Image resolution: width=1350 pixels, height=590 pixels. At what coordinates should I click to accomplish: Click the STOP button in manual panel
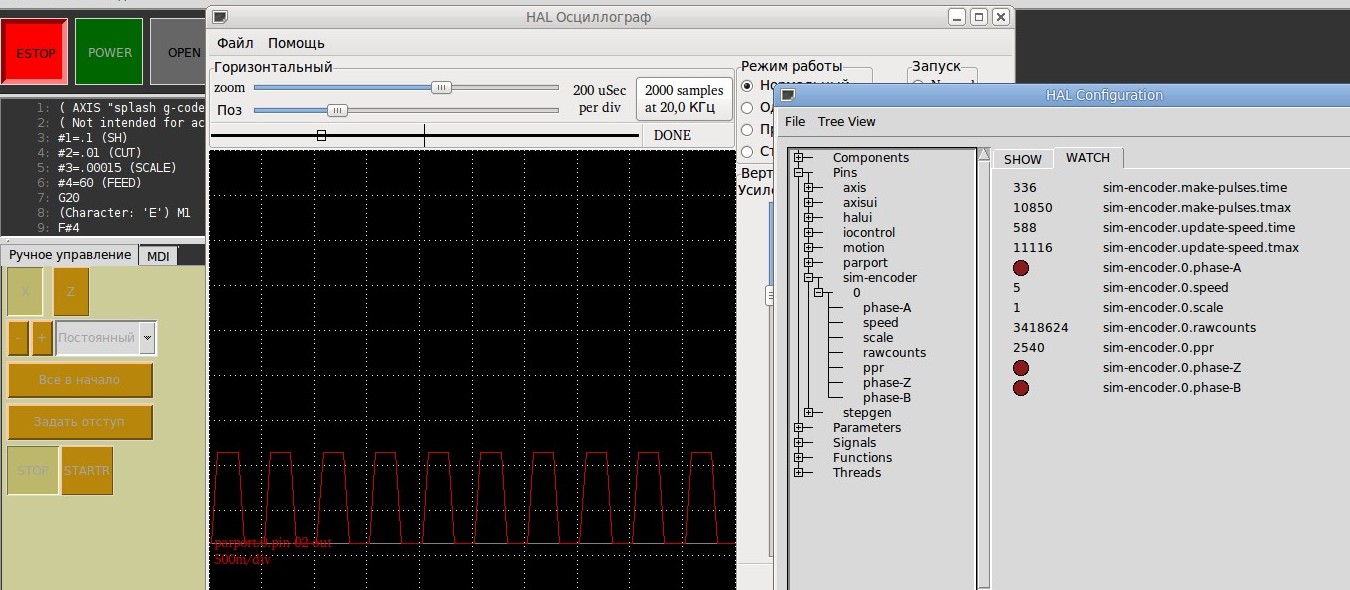[x=33, y=470]
